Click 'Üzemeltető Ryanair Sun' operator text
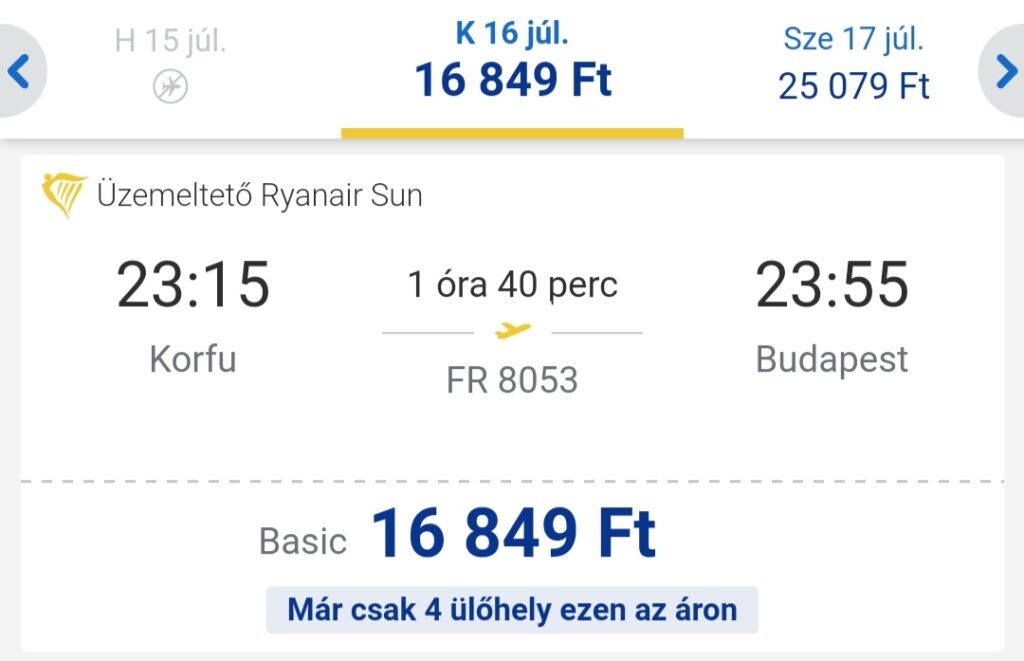Image resolution: width=1024 pixels, height=661 pixels. [260, 195]
